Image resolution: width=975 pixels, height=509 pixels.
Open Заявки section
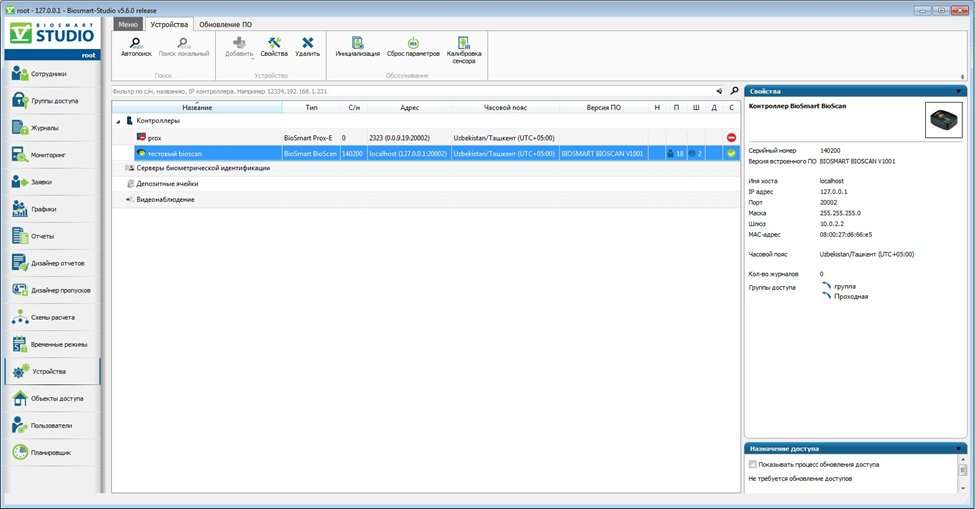tap(52, 182)
